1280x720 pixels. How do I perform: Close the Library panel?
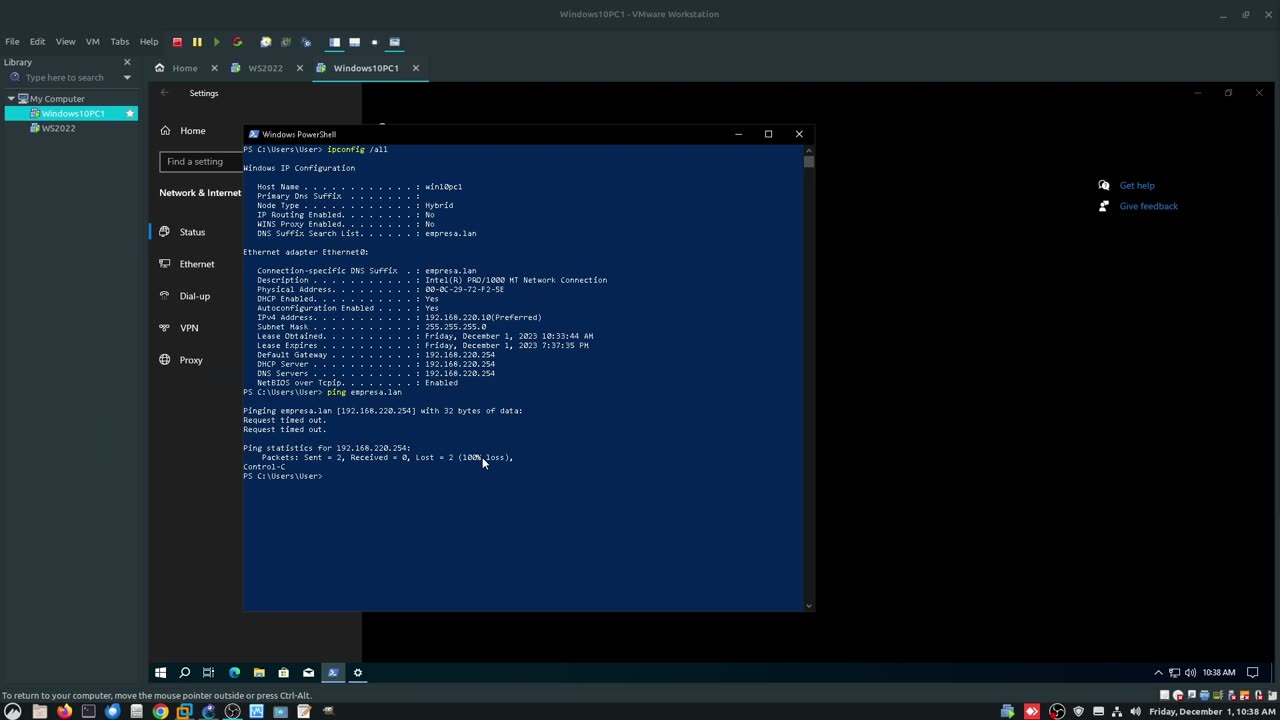coord(127,62)
